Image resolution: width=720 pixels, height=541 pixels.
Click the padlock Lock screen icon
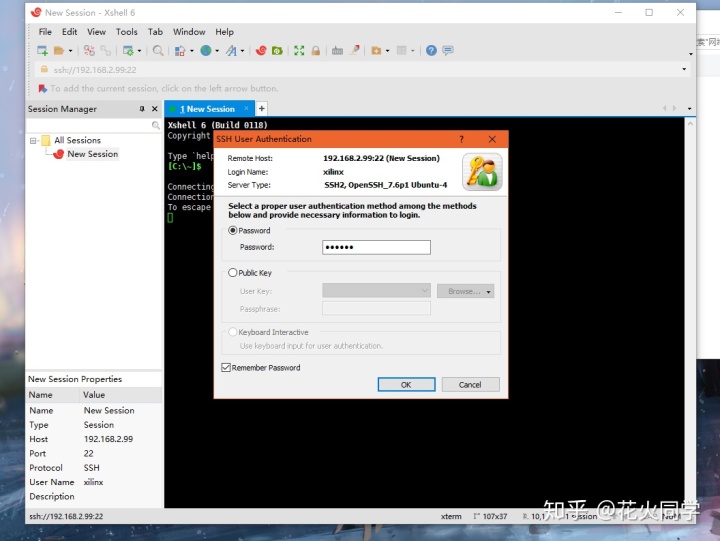[315, 51]
